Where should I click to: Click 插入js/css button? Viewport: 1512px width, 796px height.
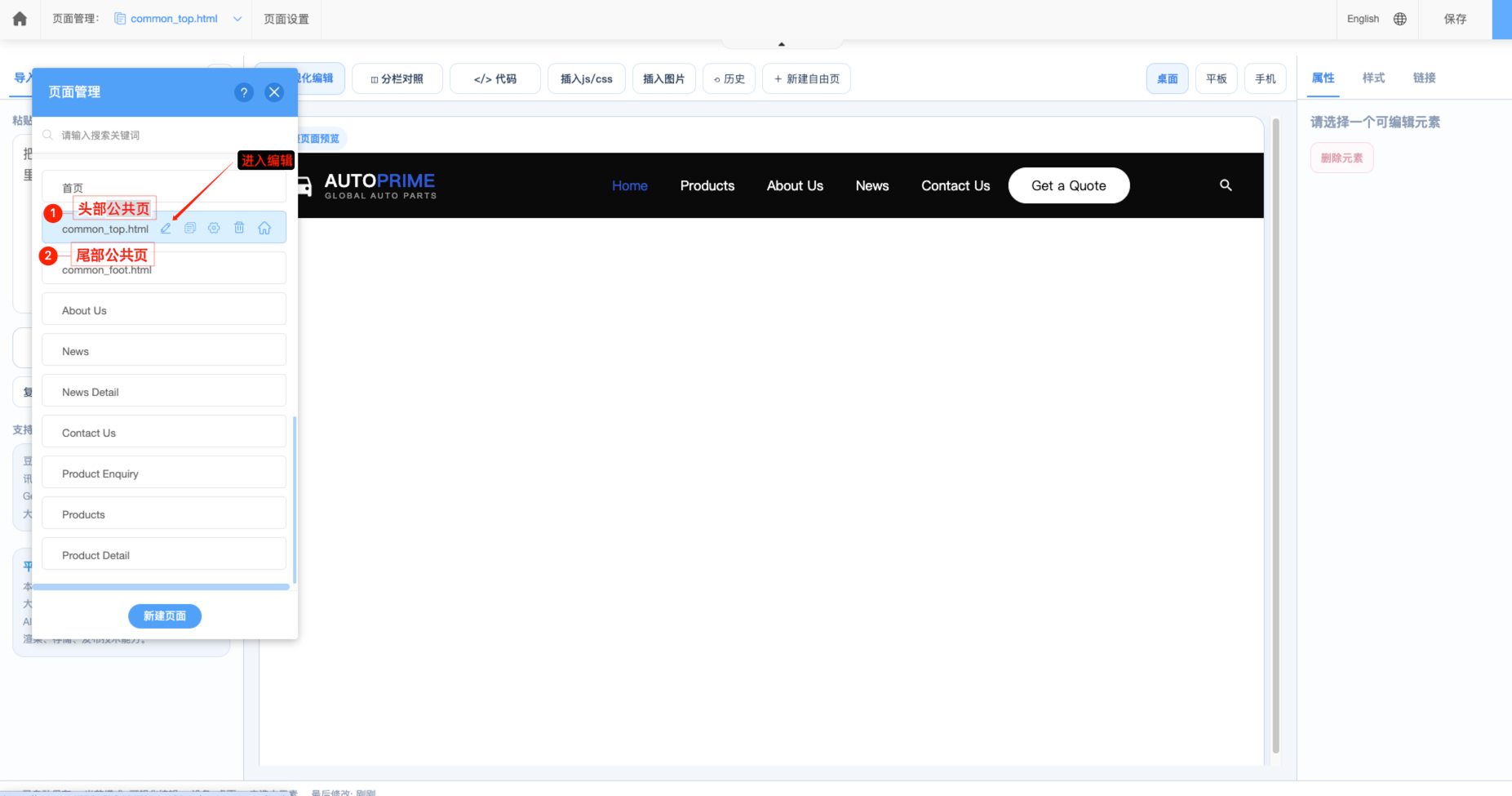[x=587, y=78]
